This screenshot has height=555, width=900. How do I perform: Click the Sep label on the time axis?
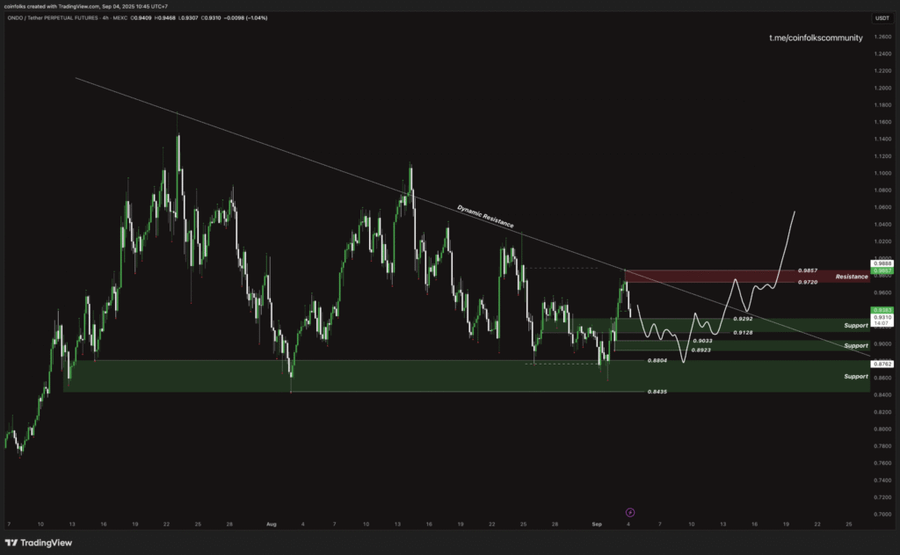click(597, 524)
